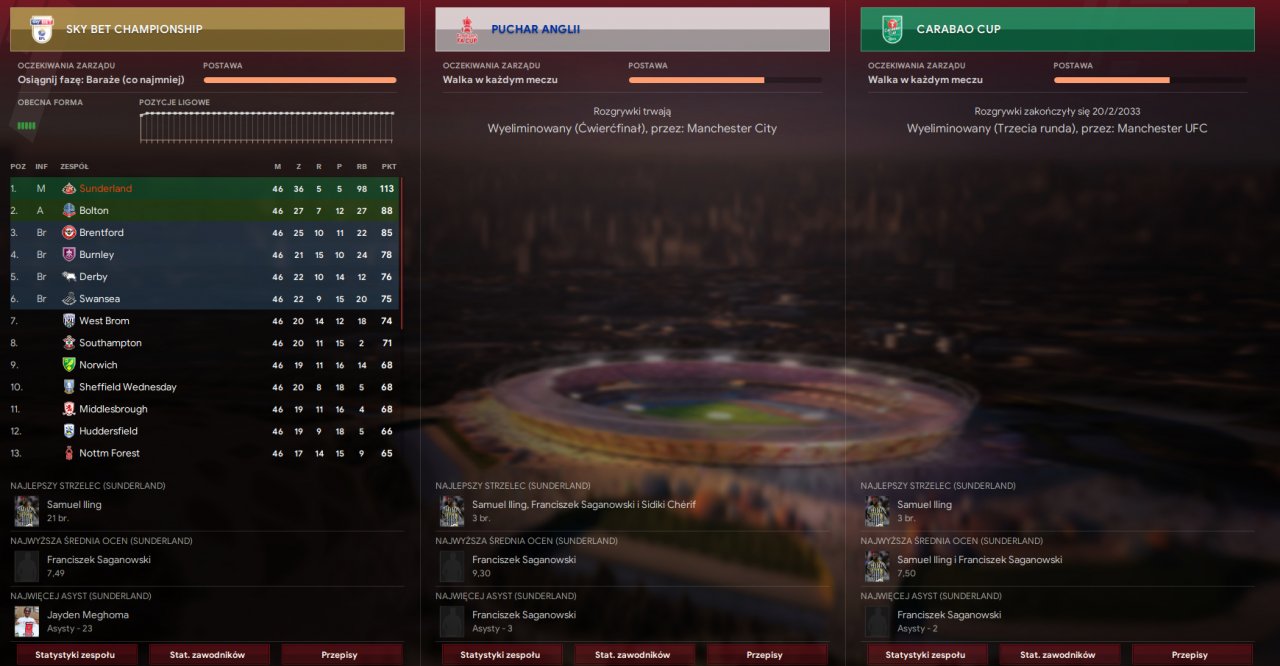Click Franciszek Saganowski highest rating link in Championship
The width and height of the screenshot is (1280, 666).
click(98, 560)
